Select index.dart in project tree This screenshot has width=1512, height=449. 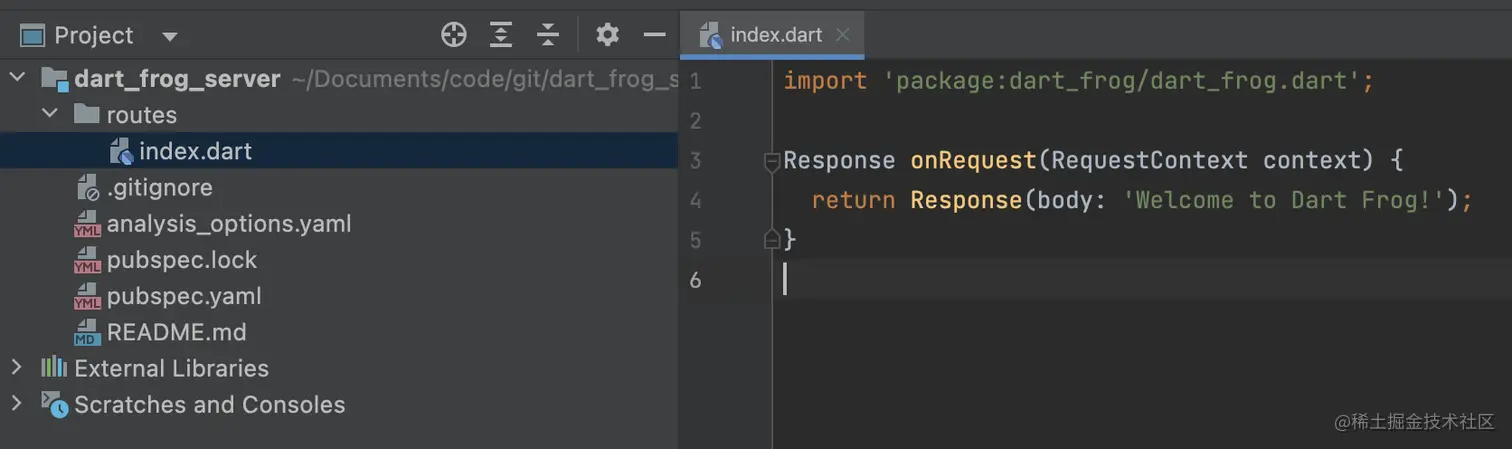[339, 151]
